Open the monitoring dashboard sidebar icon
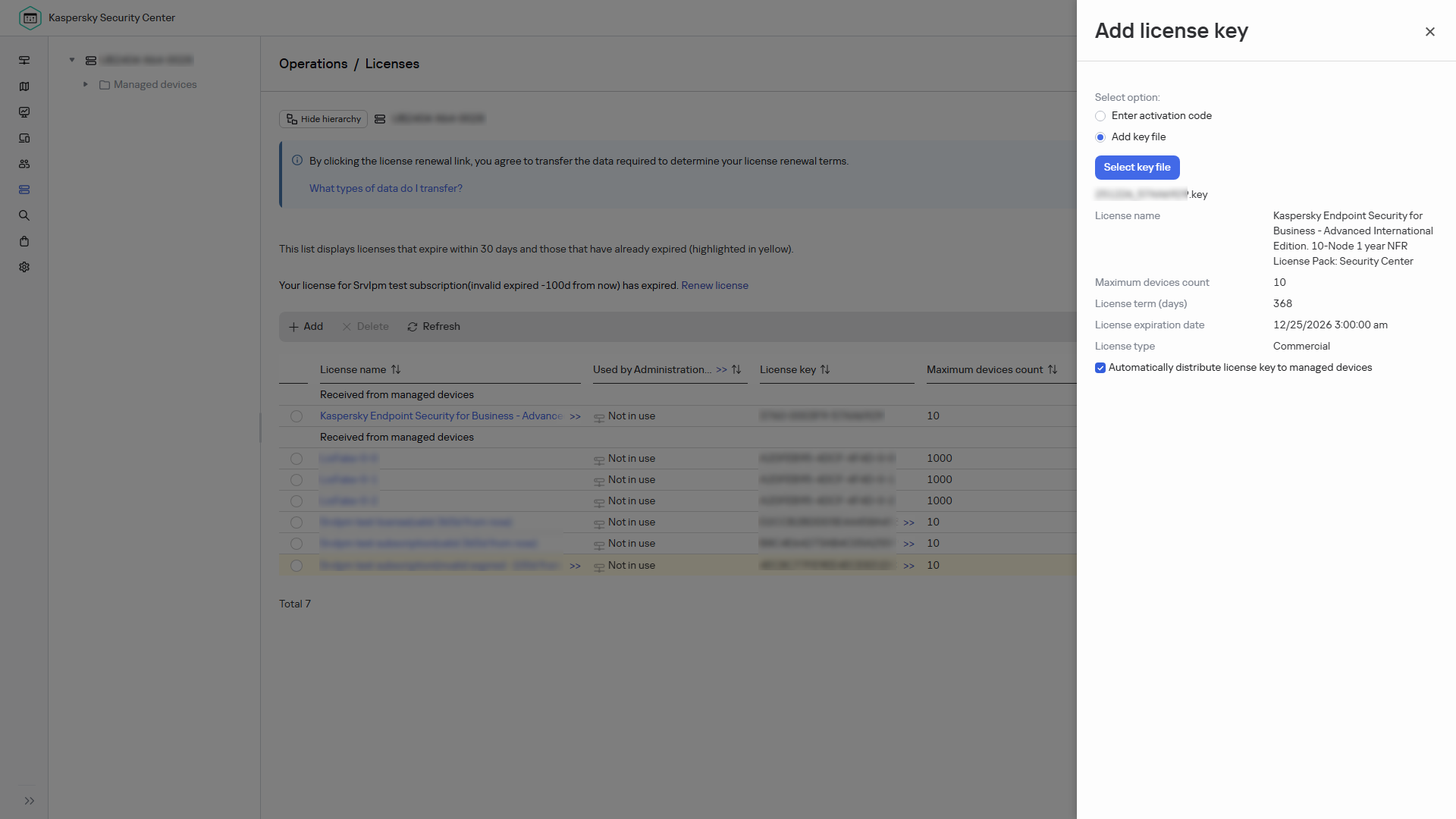Screen dimensions: 1456x819 coord(24,60)
